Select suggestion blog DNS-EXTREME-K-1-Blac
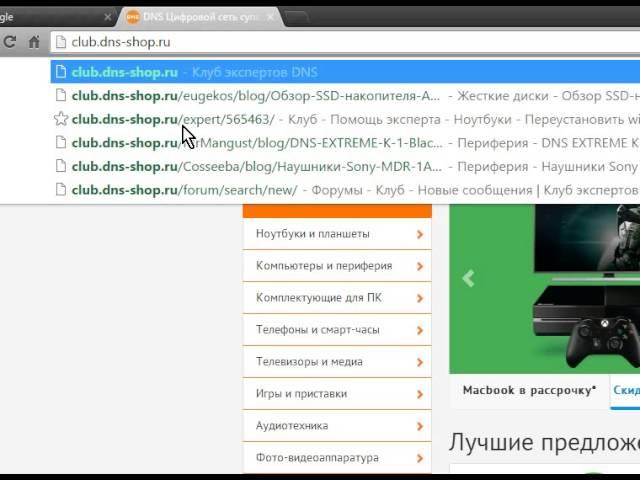Screen dimensions: 640x480 (345, 143)
